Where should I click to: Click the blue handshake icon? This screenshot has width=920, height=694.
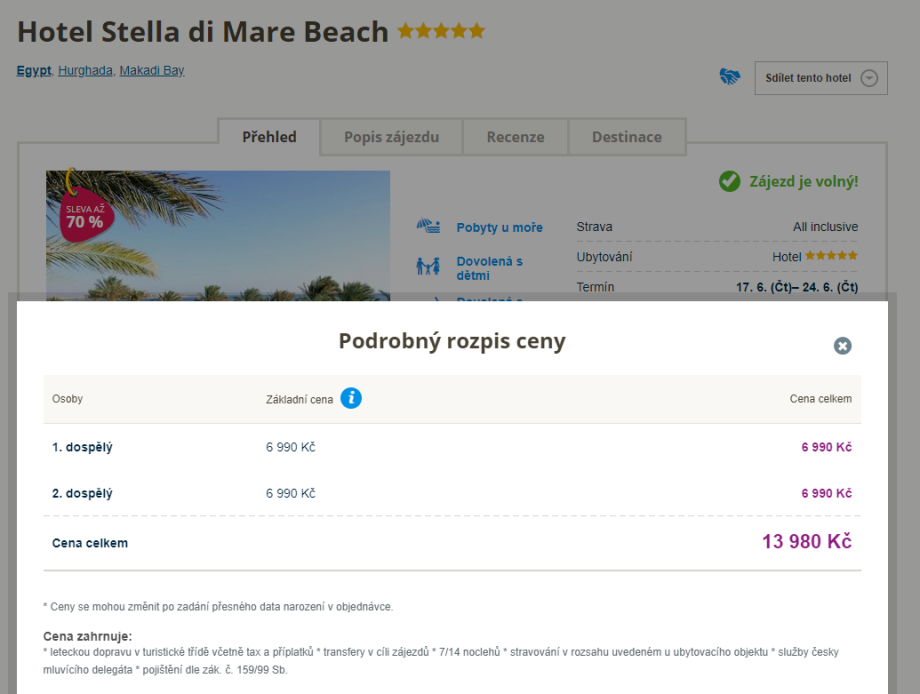(x=730, y=77)
